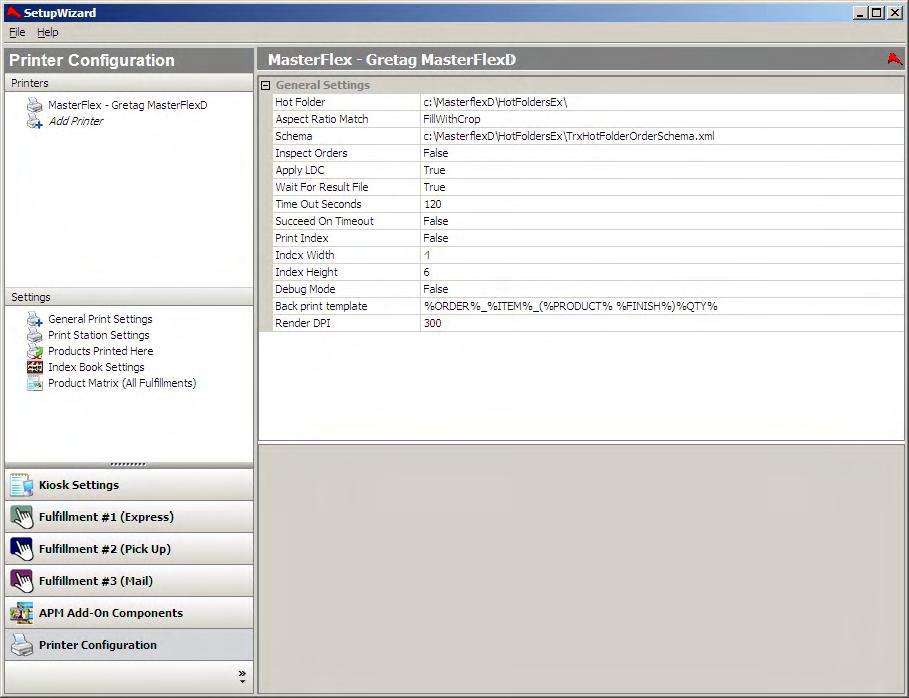Open Products Printed Here
Viewport: 909px width, 698px height.
click(x=101, y=351)
